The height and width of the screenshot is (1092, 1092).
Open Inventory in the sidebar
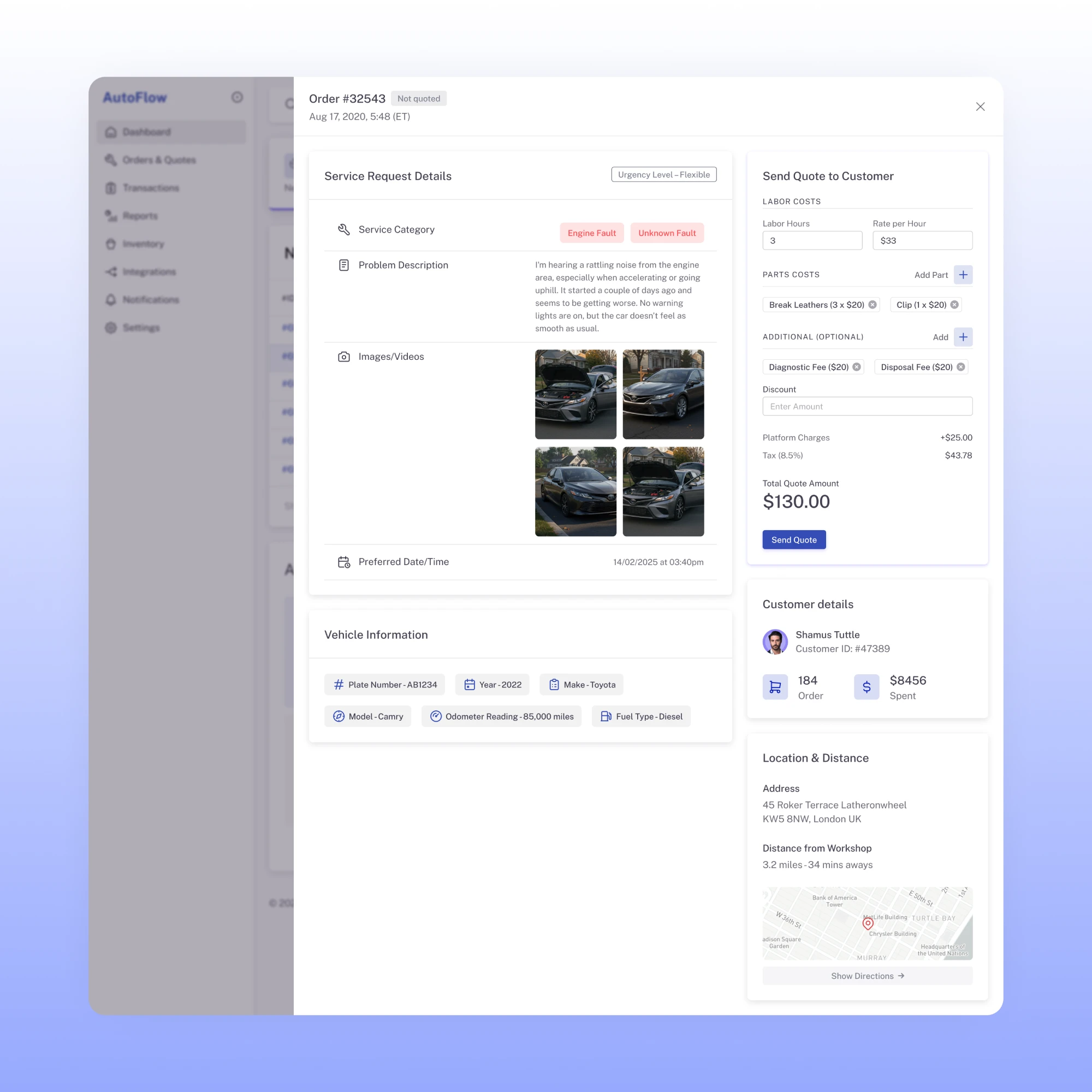pos(143,244)
